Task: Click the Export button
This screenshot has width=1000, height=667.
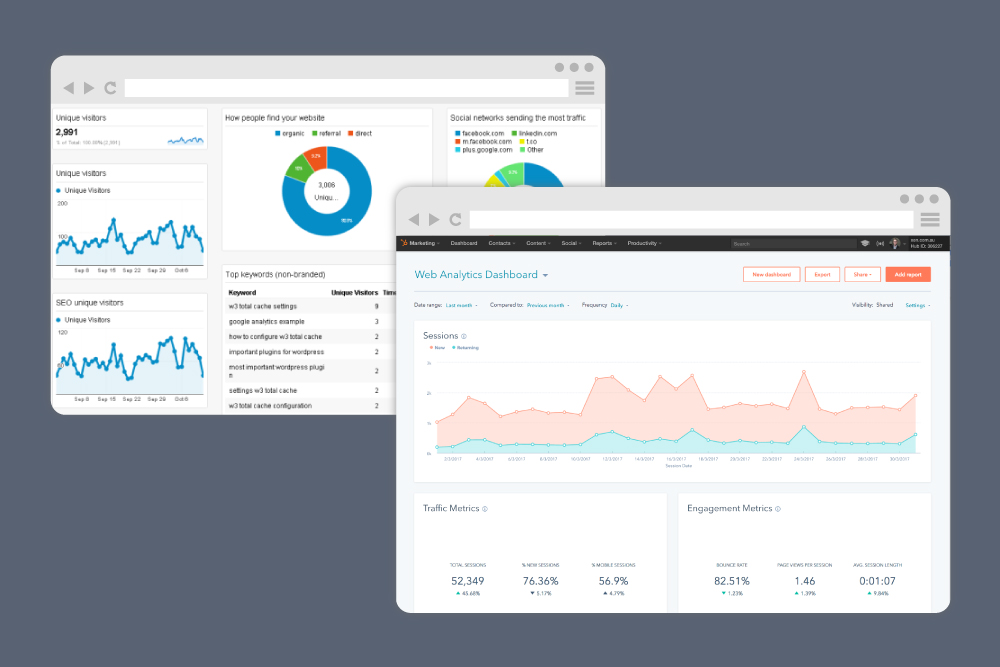Action: coord(823,274)
